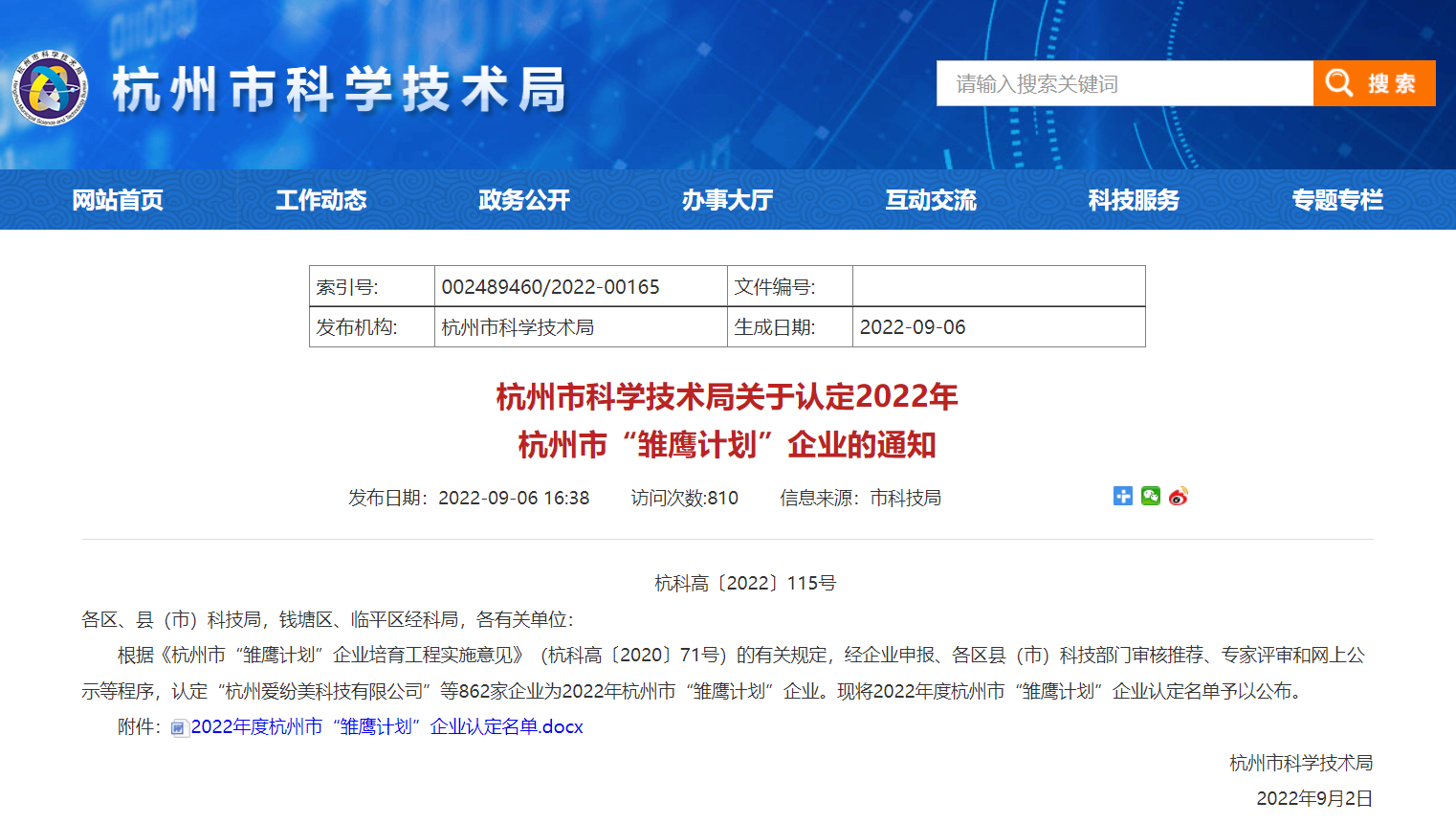Viewport: 1456px width, 824px height.
Task: Open the 政务公开 nav item
Action: point(524,200)
